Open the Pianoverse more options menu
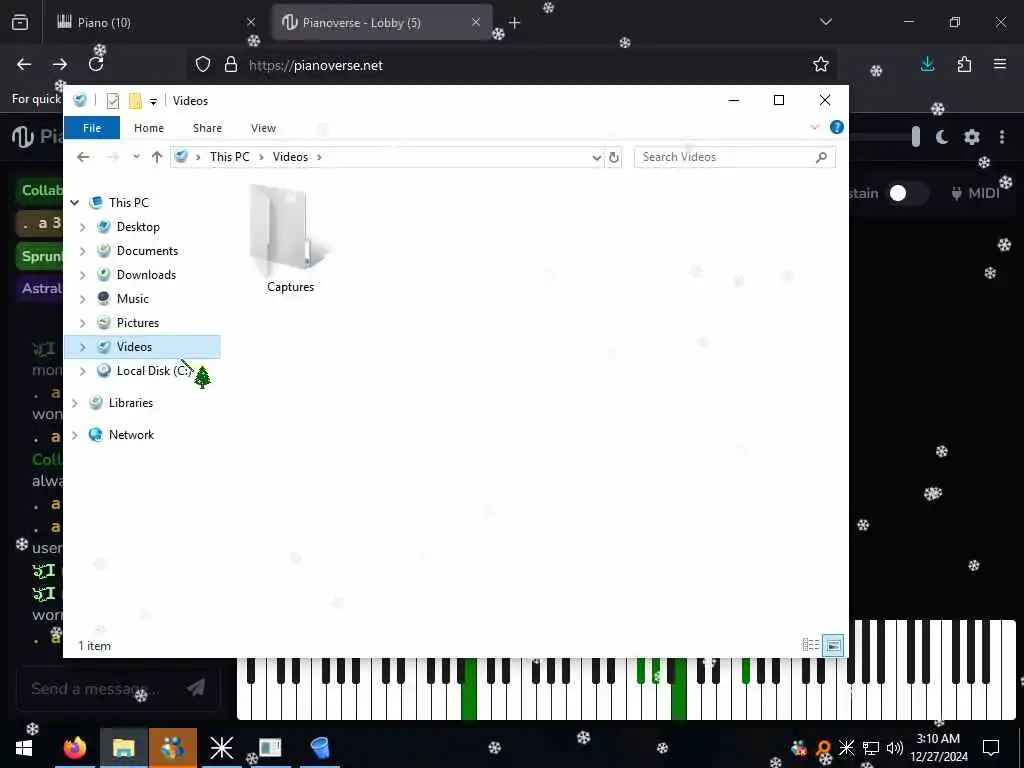Image resolution: width=1024 pixels, height=768 pixels. (1002, 136)
